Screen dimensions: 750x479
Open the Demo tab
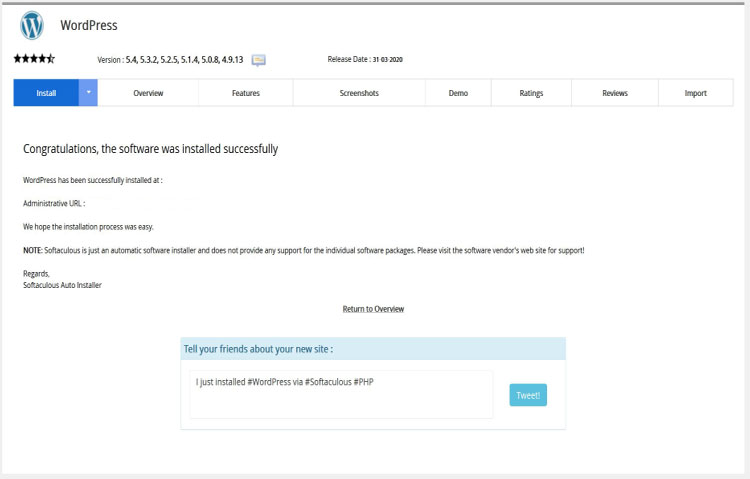pos(458,93)
